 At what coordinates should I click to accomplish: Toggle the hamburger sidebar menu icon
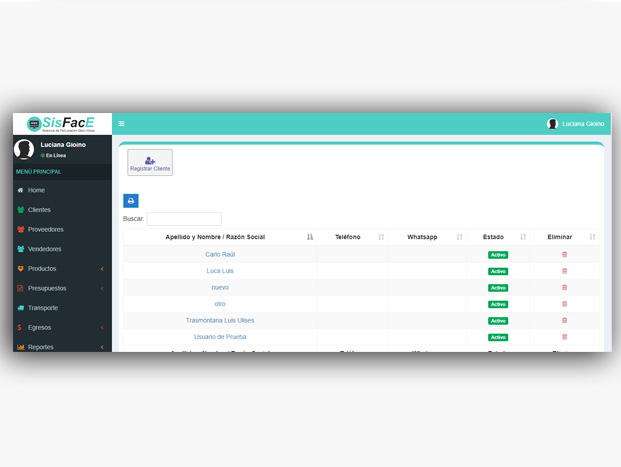click(121, 124)
